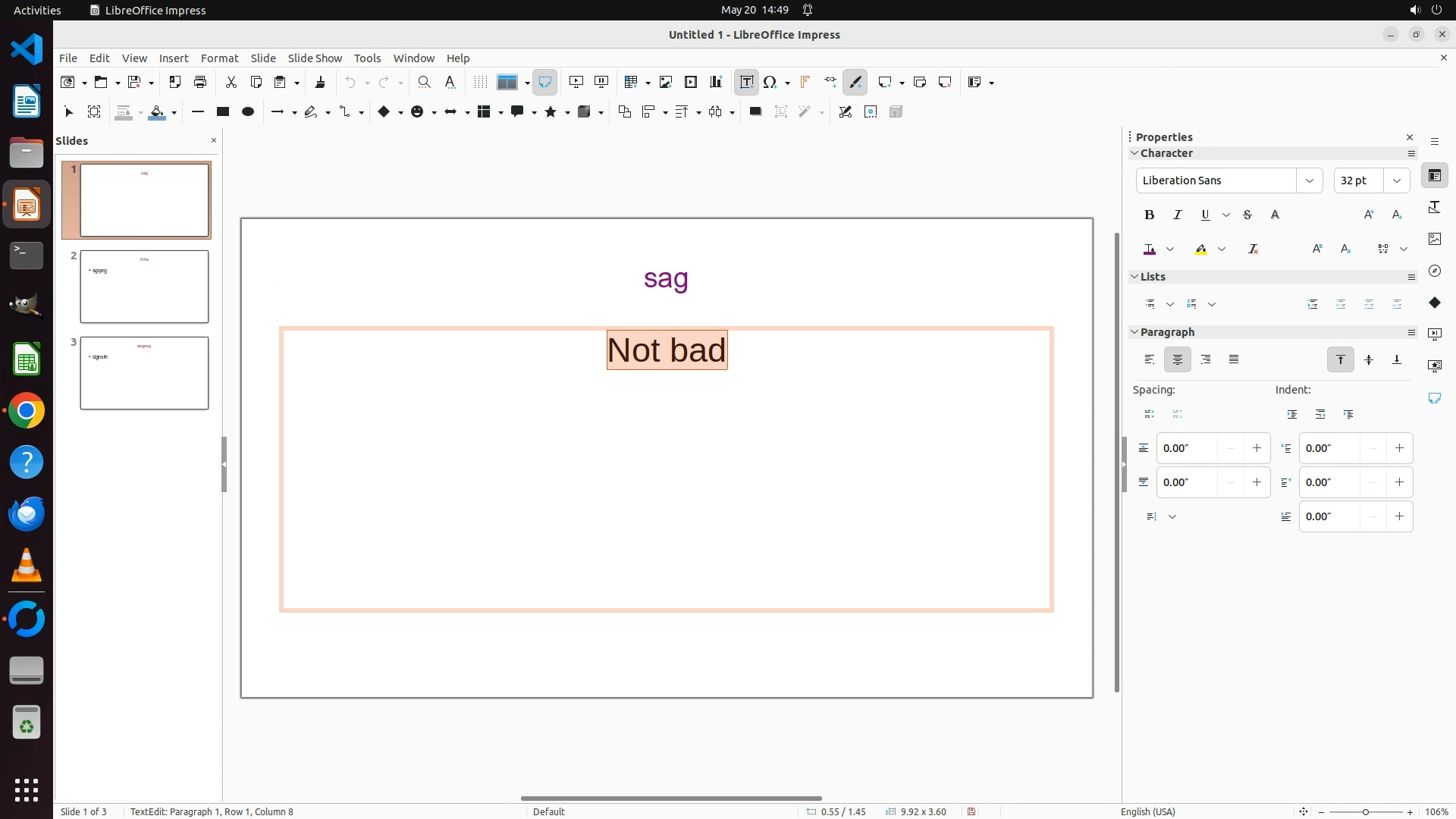Screen dimensions: 1456x819
Task: Select the Ellipse shape tool
Action: (247, 112)
